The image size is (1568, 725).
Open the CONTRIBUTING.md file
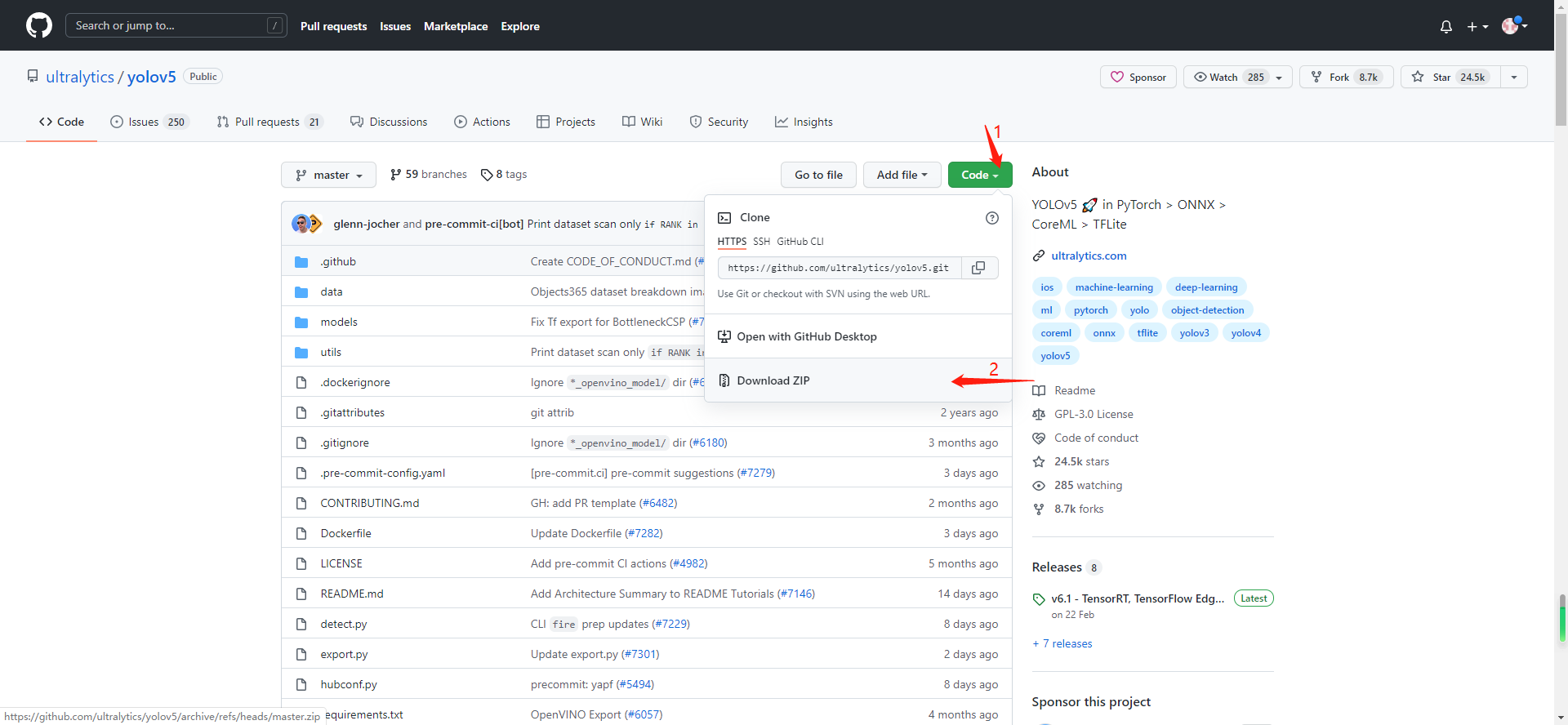pos(370,503)
